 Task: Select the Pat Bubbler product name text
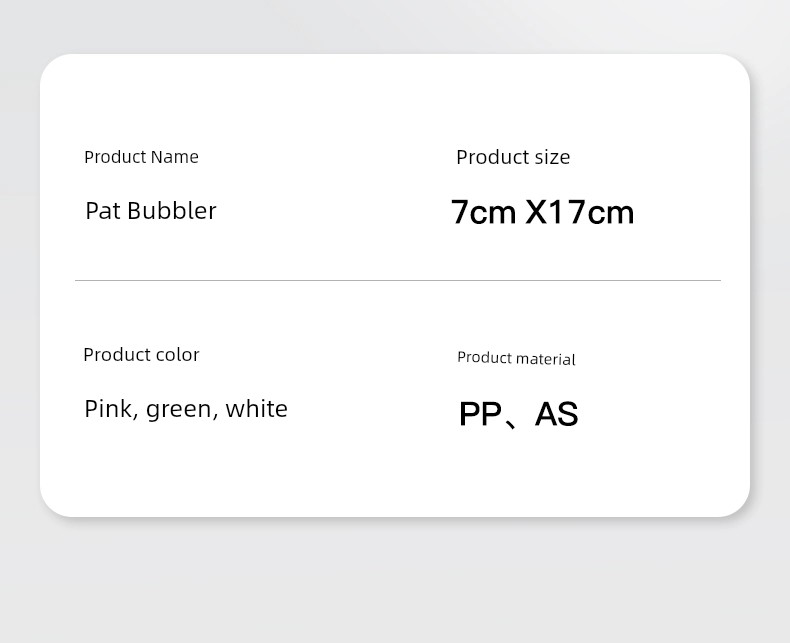150,211
